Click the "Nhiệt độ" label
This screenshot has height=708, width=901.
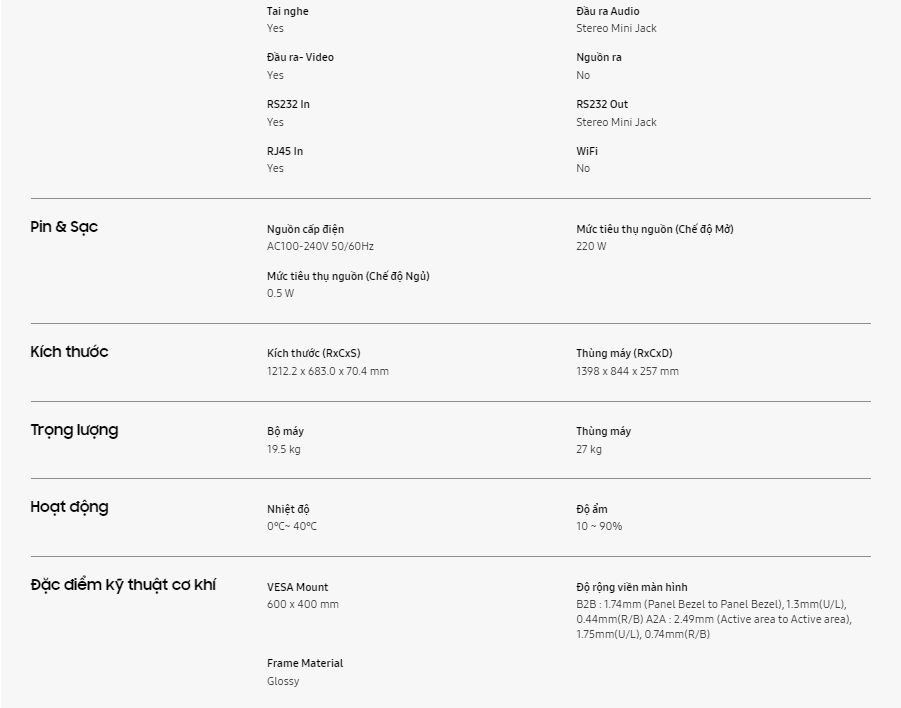pos(288,509)
